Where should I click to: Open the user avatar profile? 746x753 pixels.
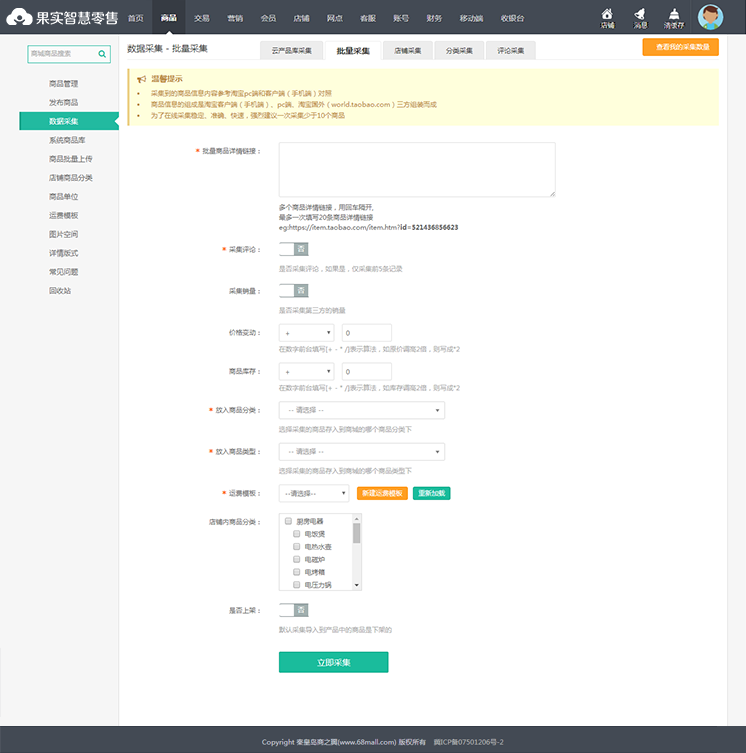(710, 17)
